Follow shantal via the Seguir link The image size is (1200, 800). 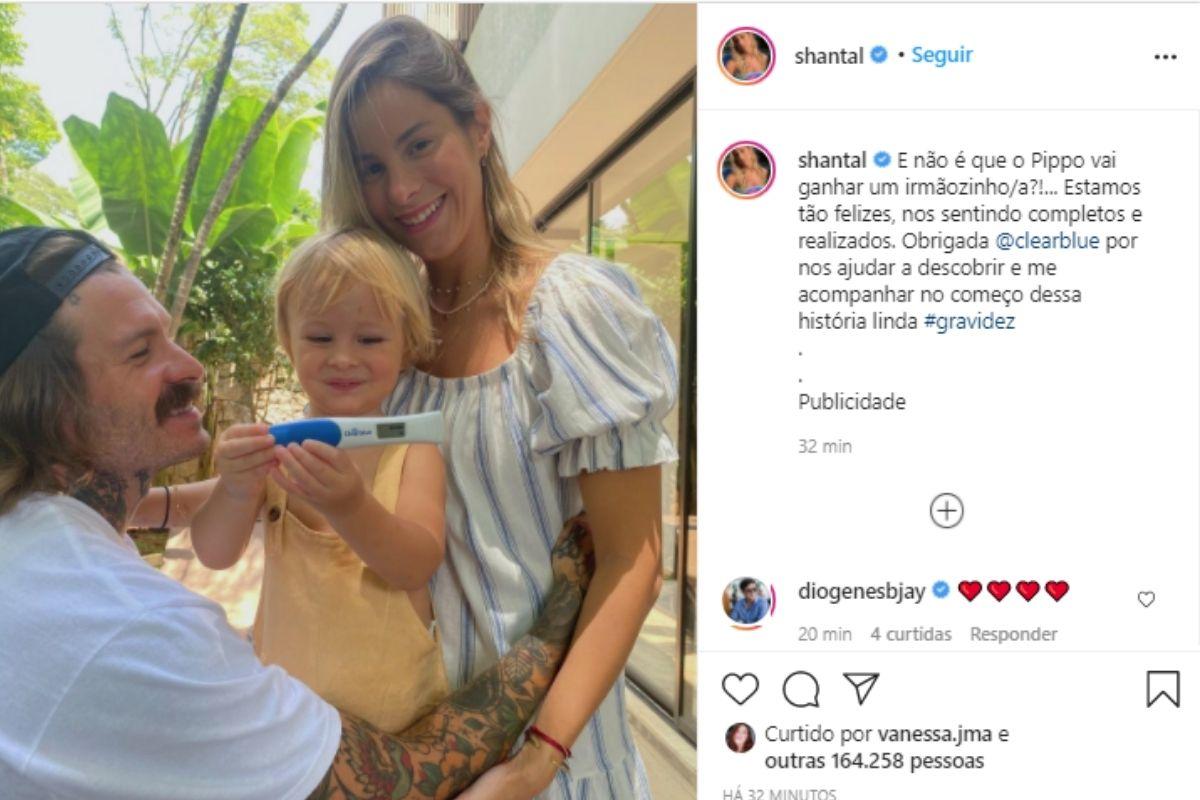point(942,56)
